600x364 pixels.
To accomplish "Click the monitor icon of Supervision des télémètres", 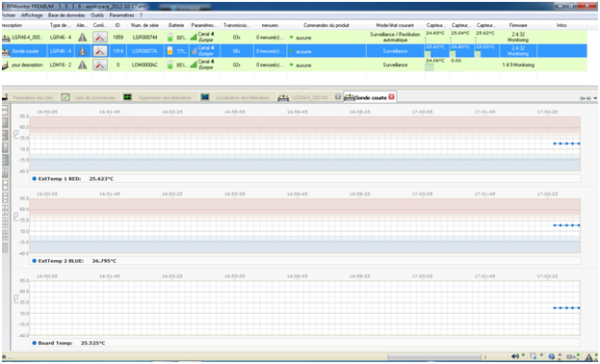I will 127,97.
